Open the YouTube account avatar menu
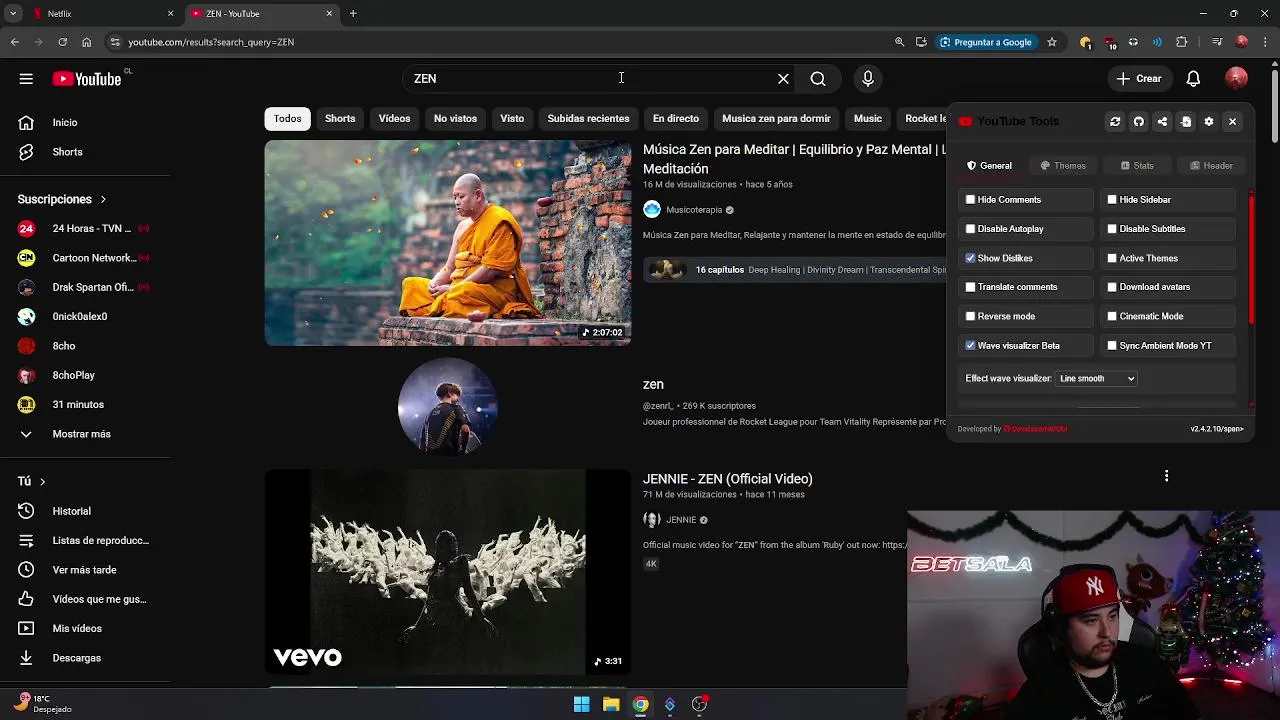 pos(1237,79)
